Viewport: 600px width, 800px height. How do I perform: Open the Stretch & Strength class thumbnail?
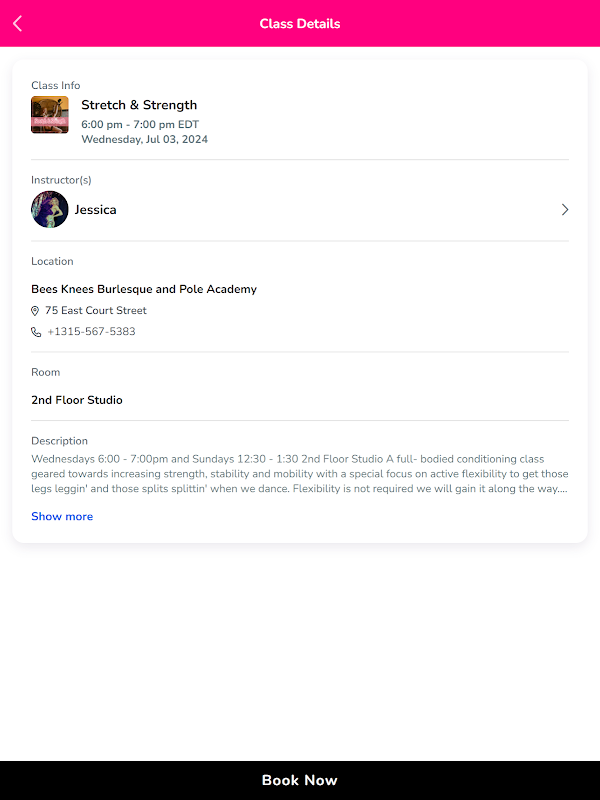50,115
